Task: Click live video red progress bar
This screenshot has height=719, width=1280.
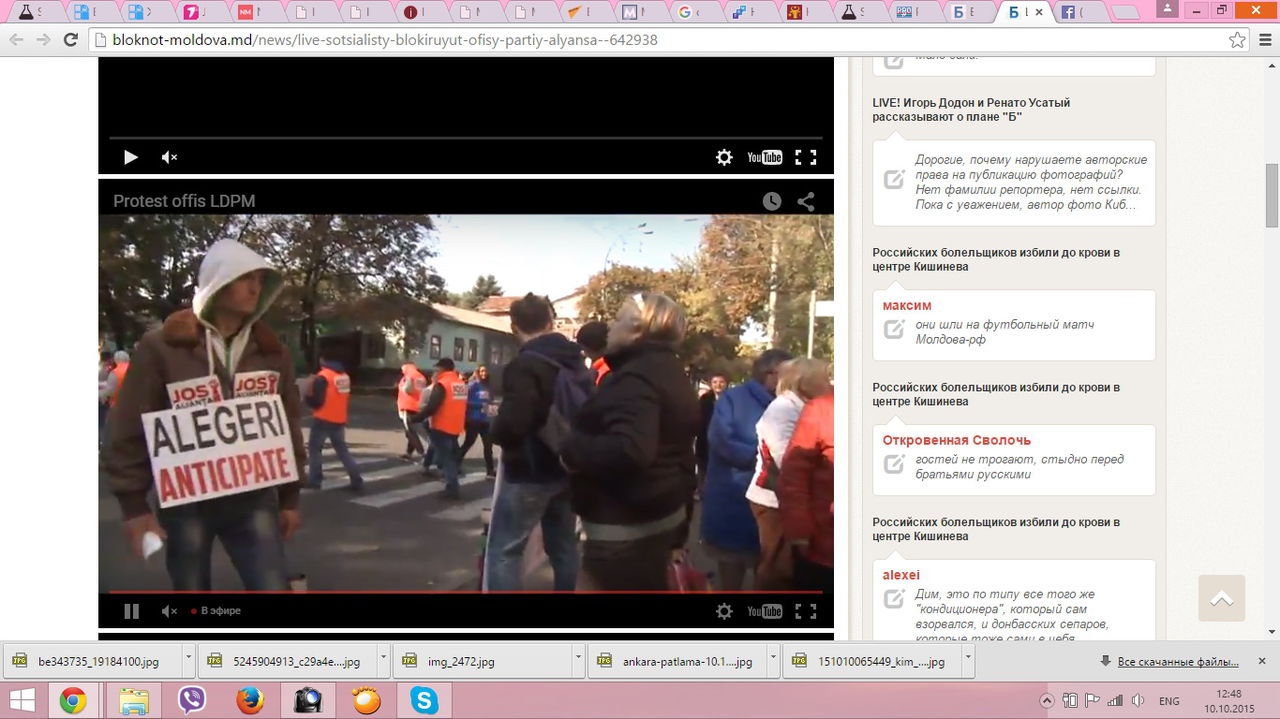Action: tap(466, 592)
